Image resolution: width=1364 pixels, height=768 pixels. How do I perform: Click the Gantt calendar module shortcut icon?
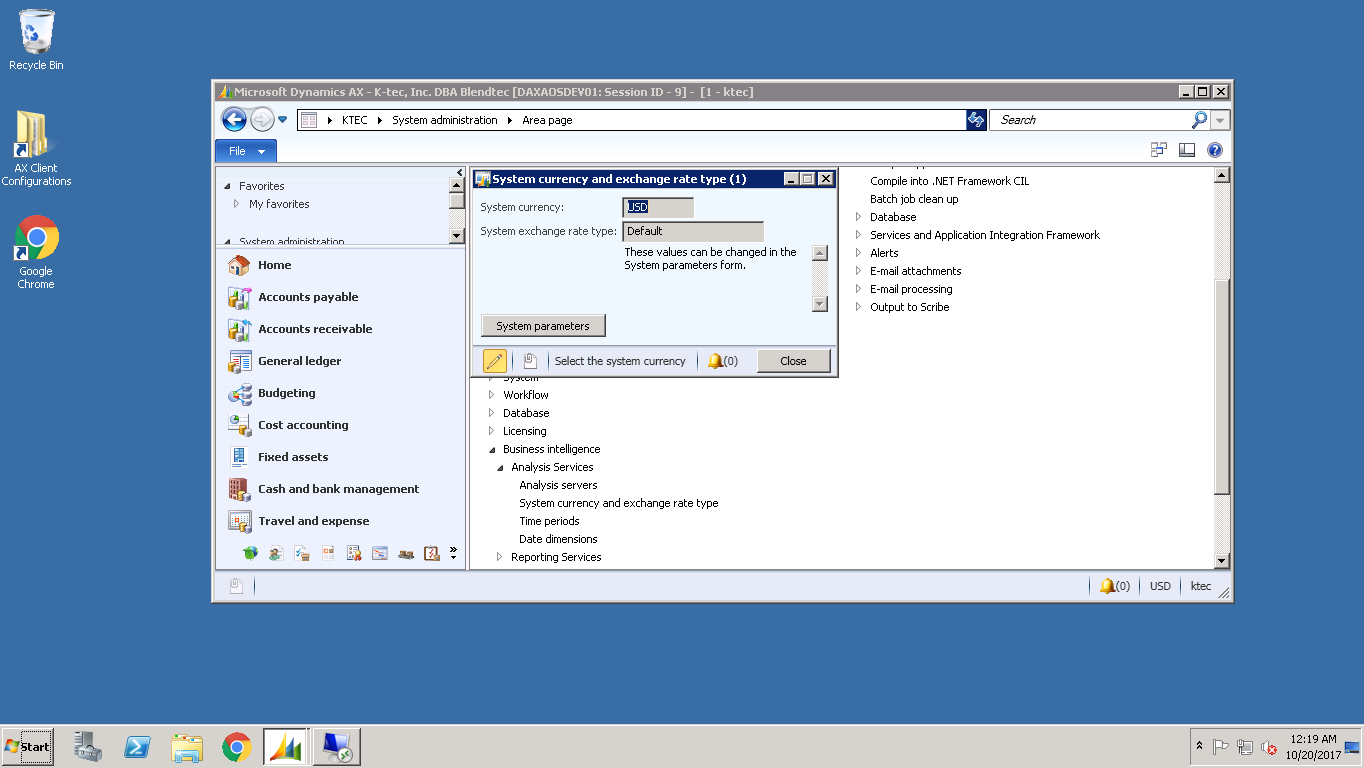click(x=380, y=553)
